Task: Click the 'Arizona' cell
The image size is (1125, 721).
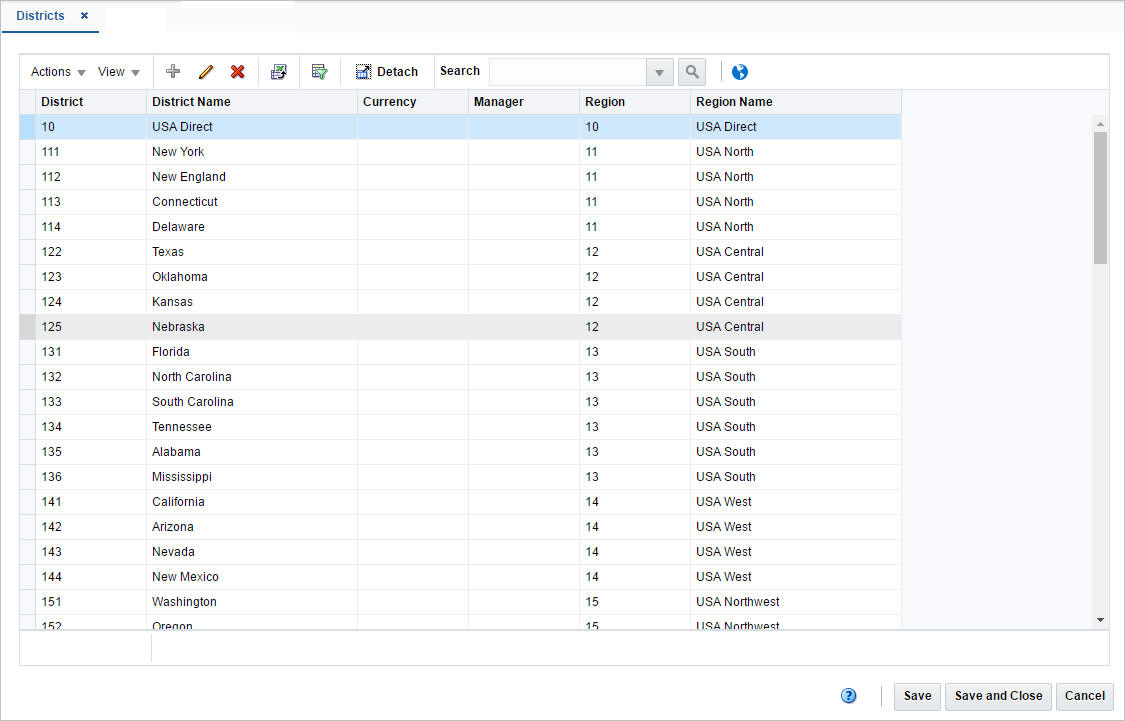Action: [x=252, y=527]
